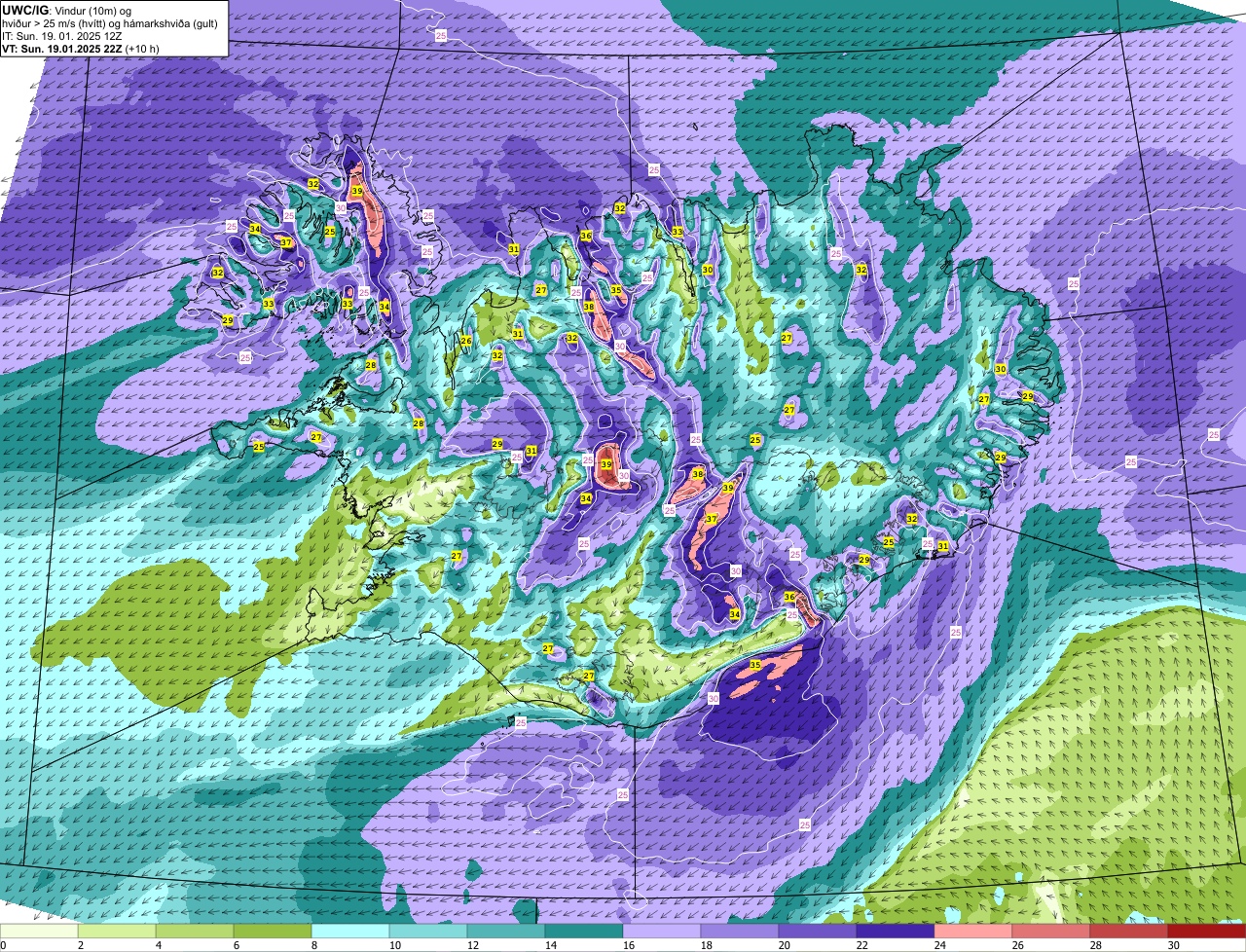Viewport: 1246px width, 952px height.
Task: Pick the 18–20 m/s medium purple legend swatch
Action: click(x=740, y=931)
